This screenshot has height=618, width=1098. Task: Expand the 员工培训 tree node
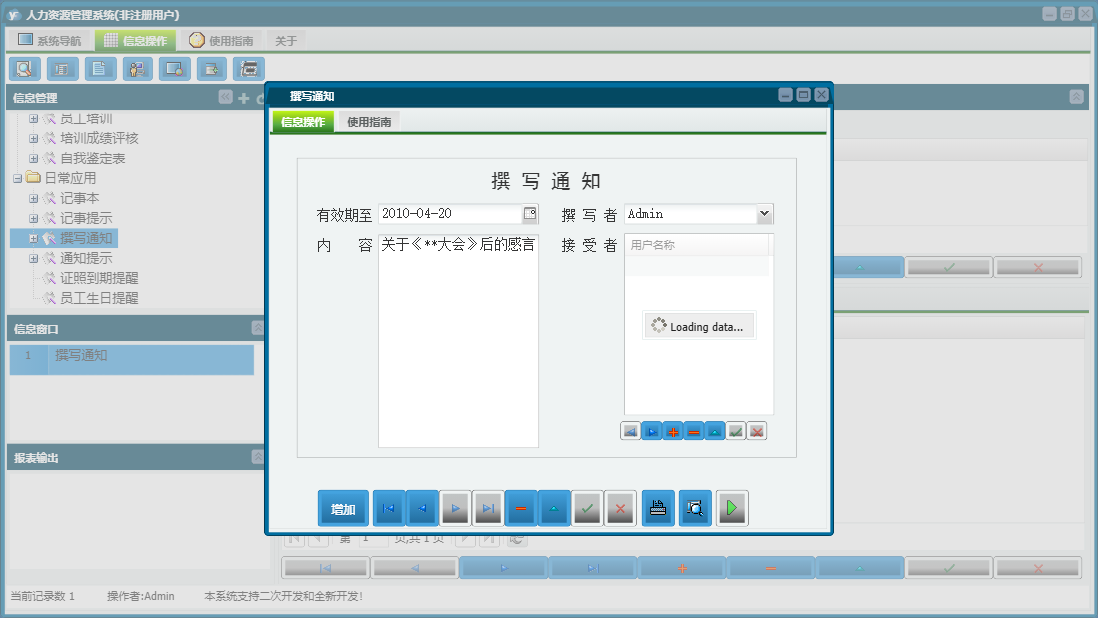(34, 119)
